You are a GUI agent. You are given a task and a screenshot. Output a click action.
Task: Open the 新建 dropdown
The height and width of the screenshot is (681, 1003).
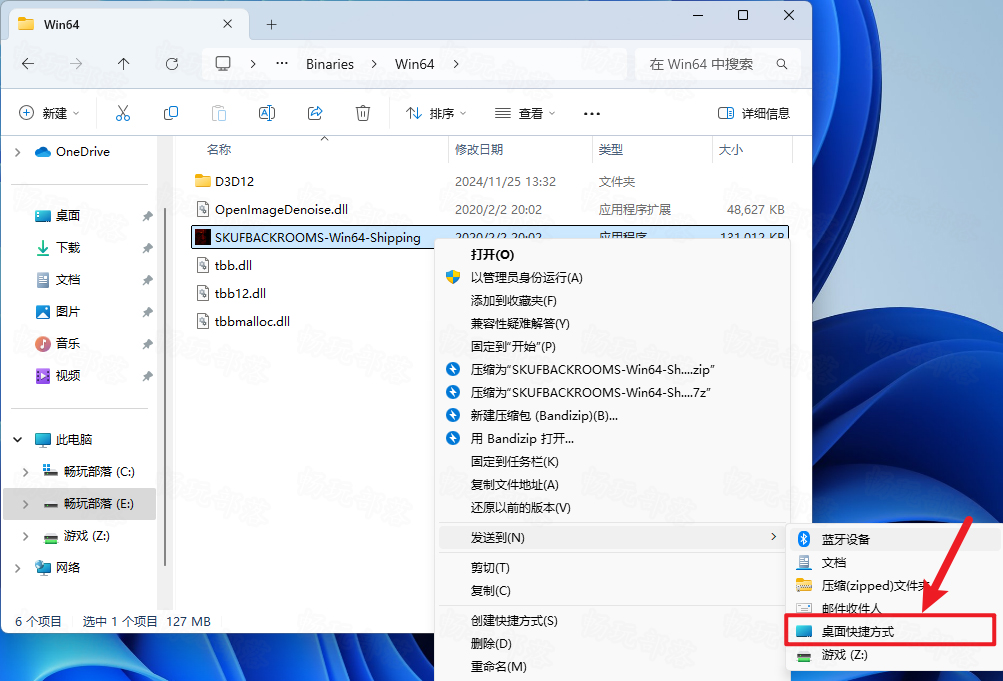click(x=49, y=113)
